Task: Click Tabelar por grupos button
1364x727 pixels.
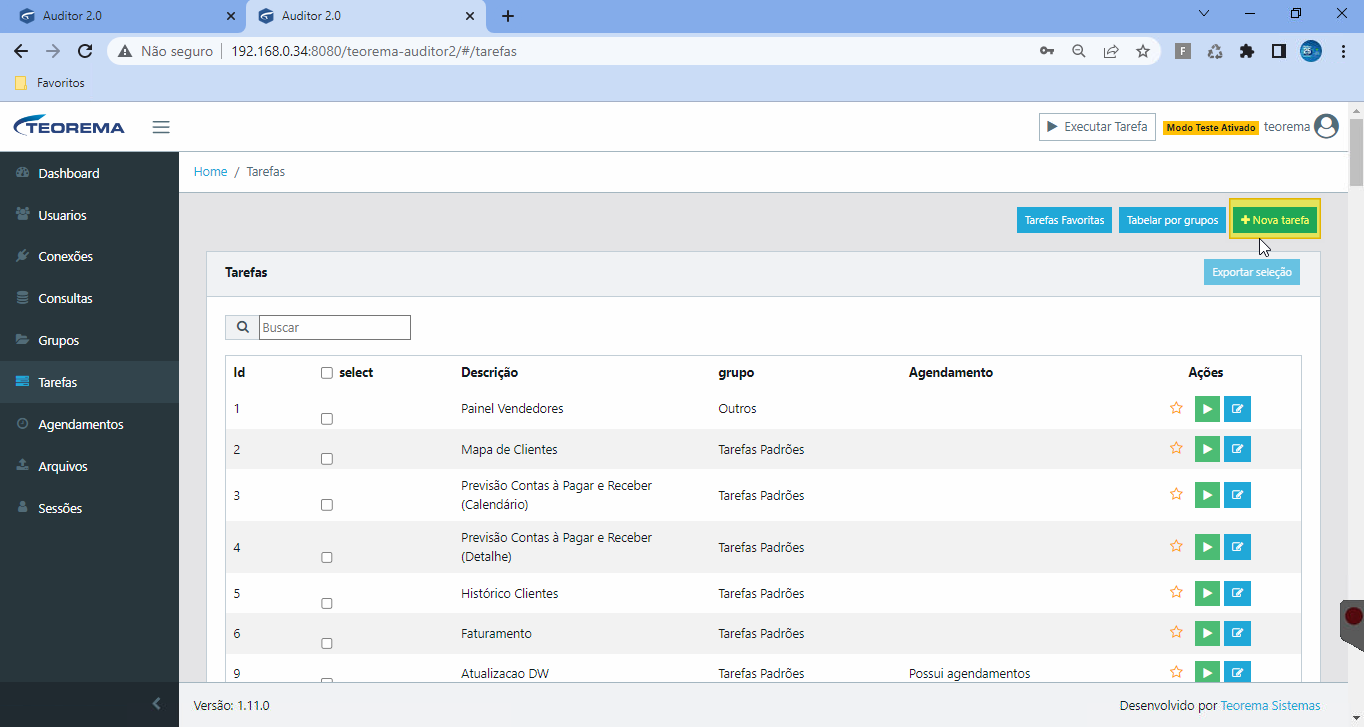Action: (1172, 220)
